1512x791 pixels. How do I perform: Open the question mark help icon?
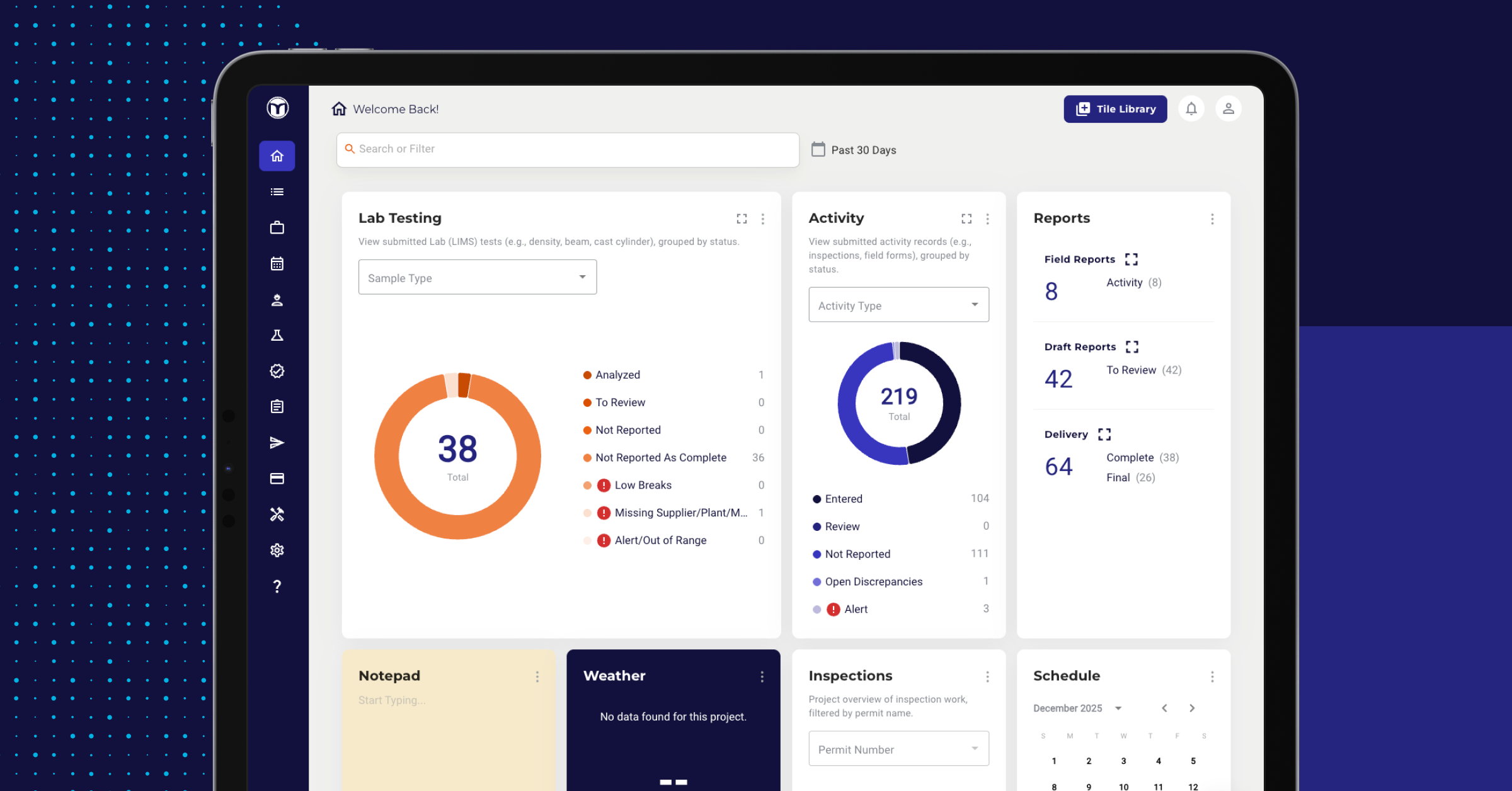[x=277, y=586]
